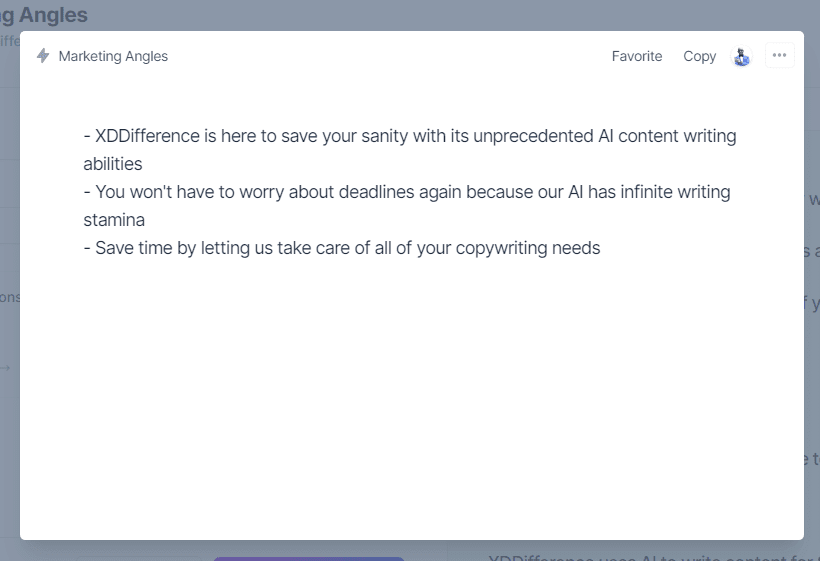Image resolution: width=820 pixels, height=561 pixels.
Task: Click the word 'abilities' in the text
Action: 112,164
